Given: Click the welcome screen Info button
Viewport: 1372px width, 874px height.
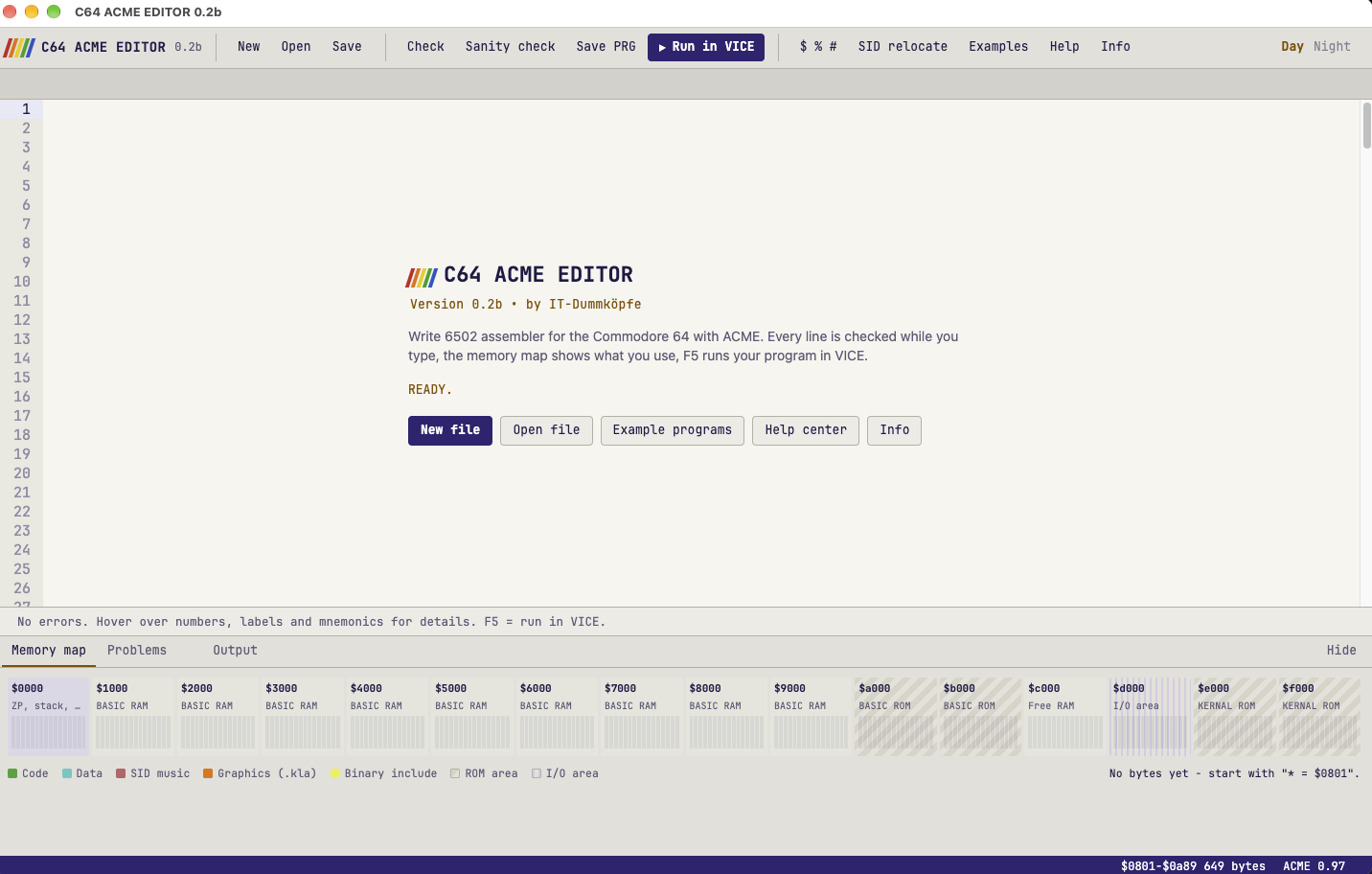Looking at the screenshot, I should (x=895, y=430).
